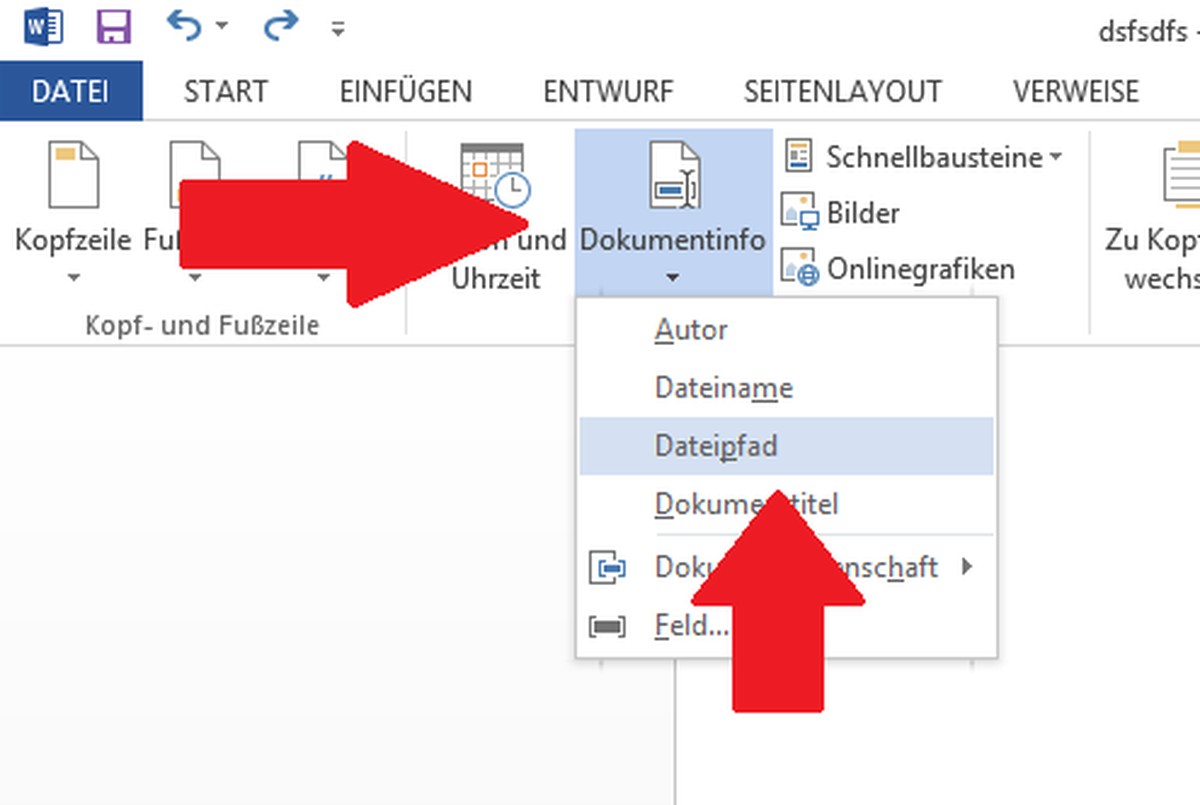Viewport: 1200px width, 805px height.
Task: Switch to the EINFÜGEN ribbon tab
Action: coord(405,92)
